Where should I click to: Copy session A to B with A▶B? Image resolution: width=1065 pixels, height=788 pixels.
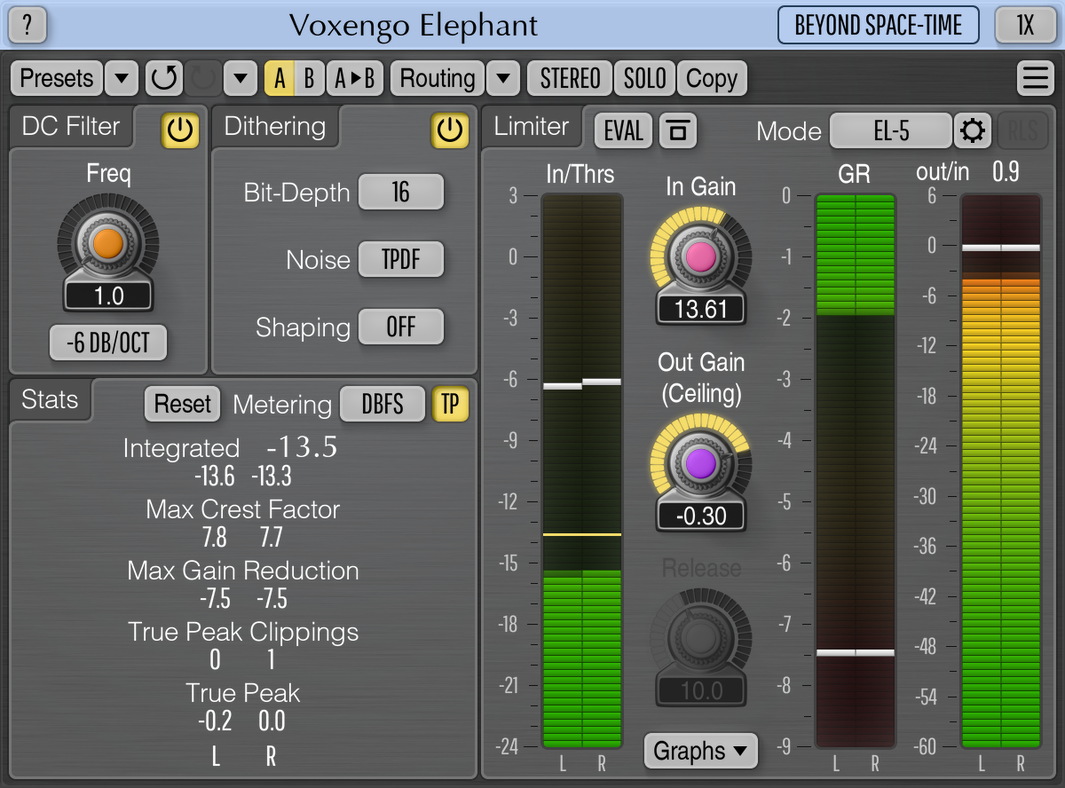pos(355,77)
